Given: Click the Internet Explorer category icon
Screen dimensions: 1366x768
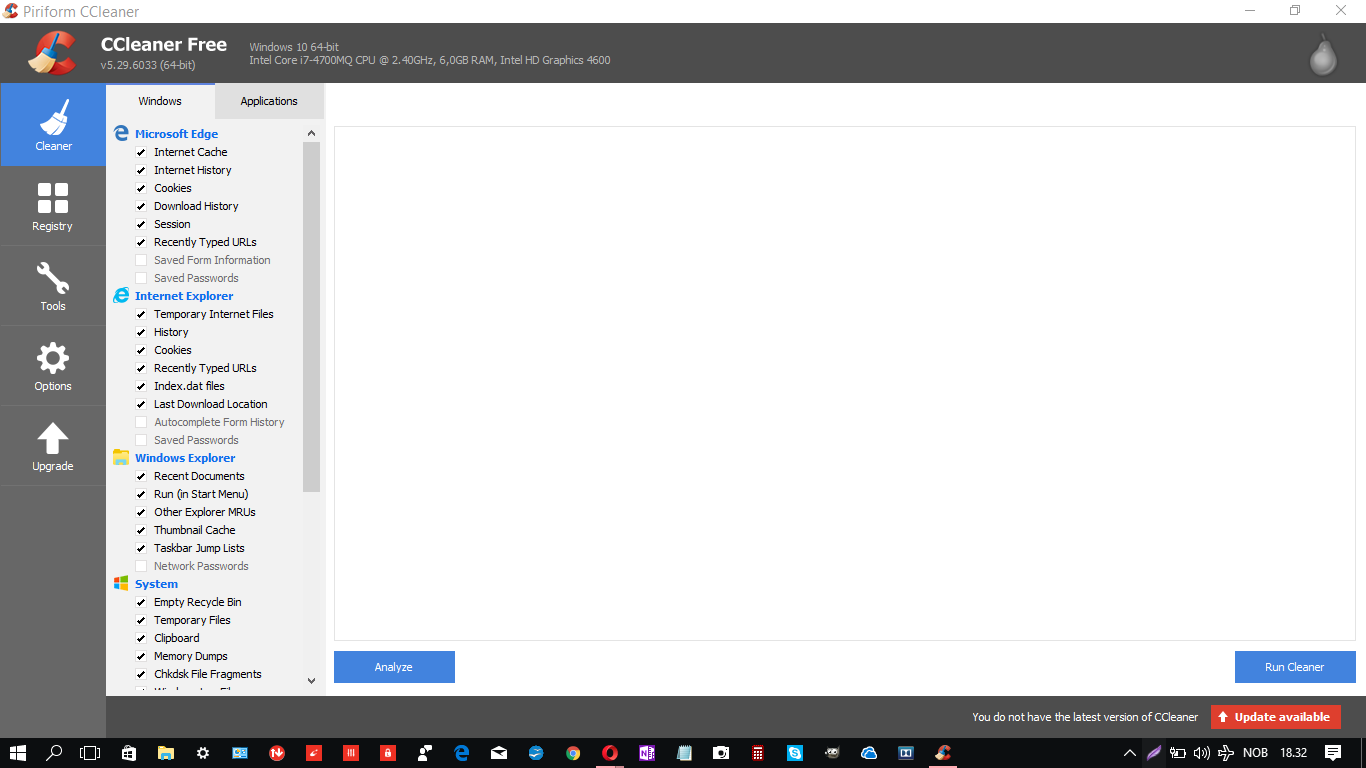Looking at the screenshot, I should (x=121, y=295).
